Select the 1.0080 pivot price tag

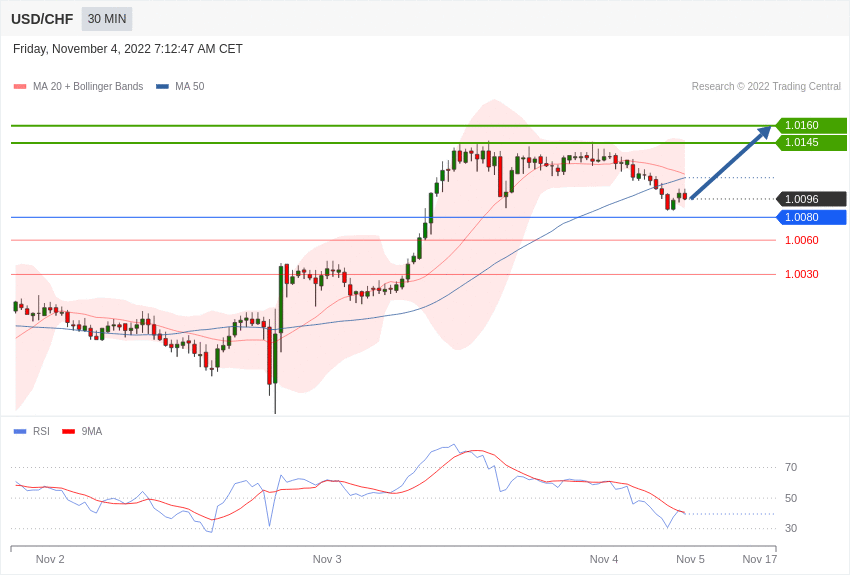coord(811,217)
